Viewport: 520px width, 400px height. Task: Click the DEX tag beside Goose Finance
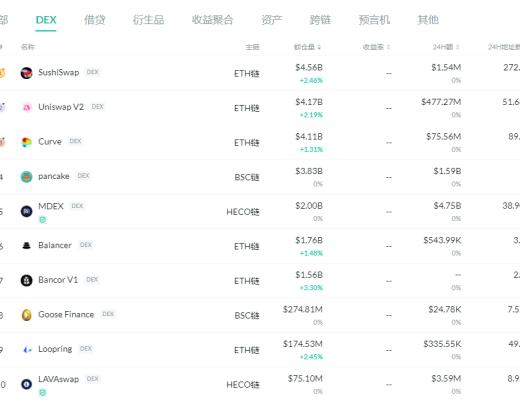coord(108,314)
